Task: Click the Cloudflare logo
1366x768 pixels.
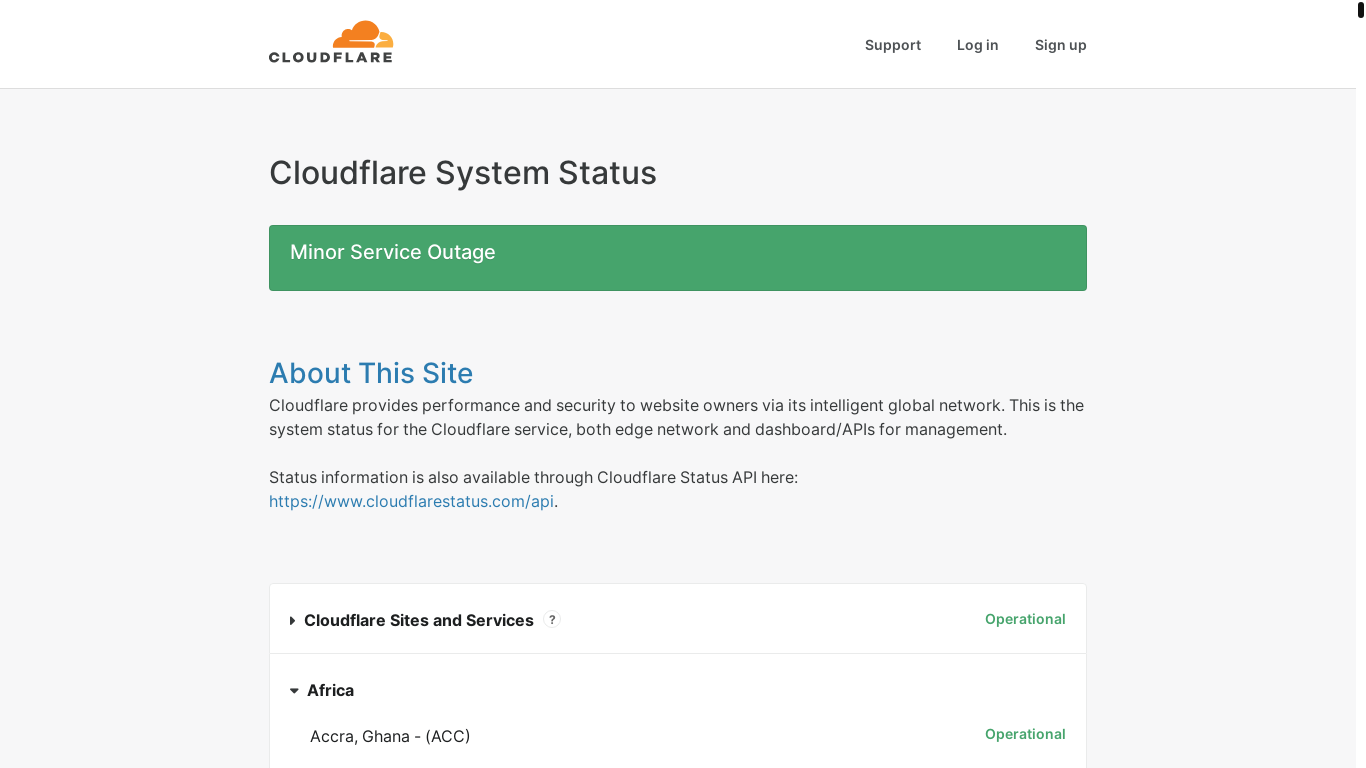Action: click(x=331, y=42)
